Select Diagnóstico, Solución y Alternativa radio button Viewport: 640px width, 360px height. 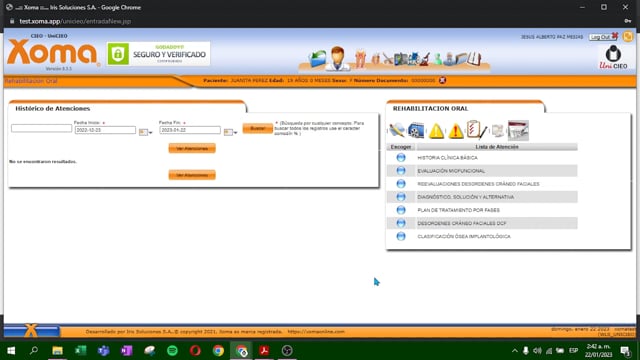coord(401,197)
